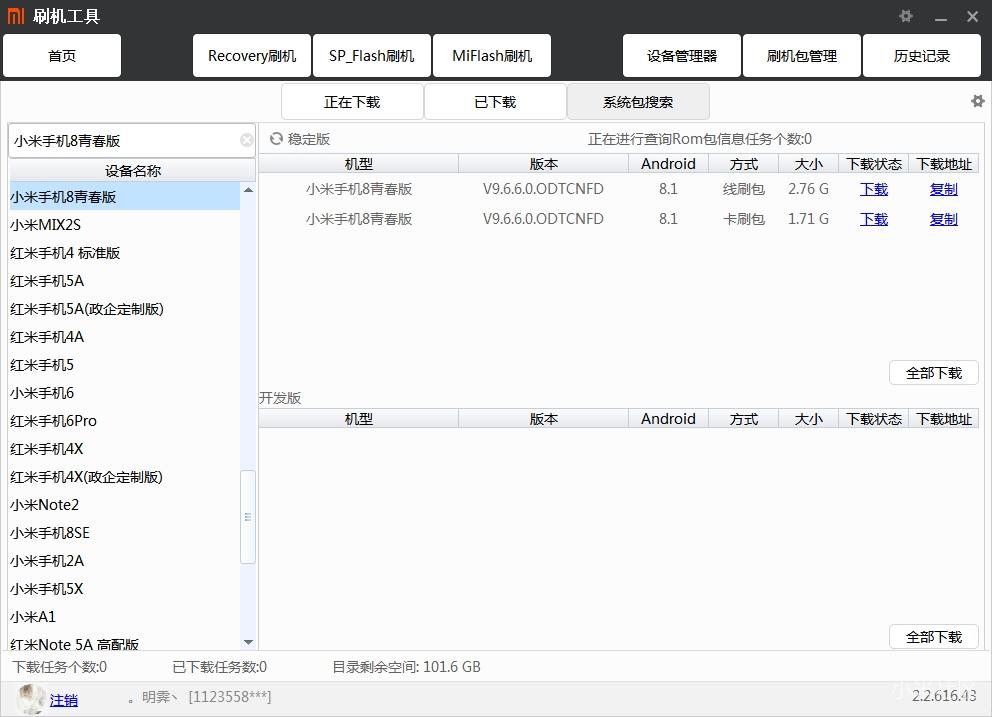This screenshot has width=992, height=717.
Task: Open the 历史记录 history tab
Action: [922, 56]
